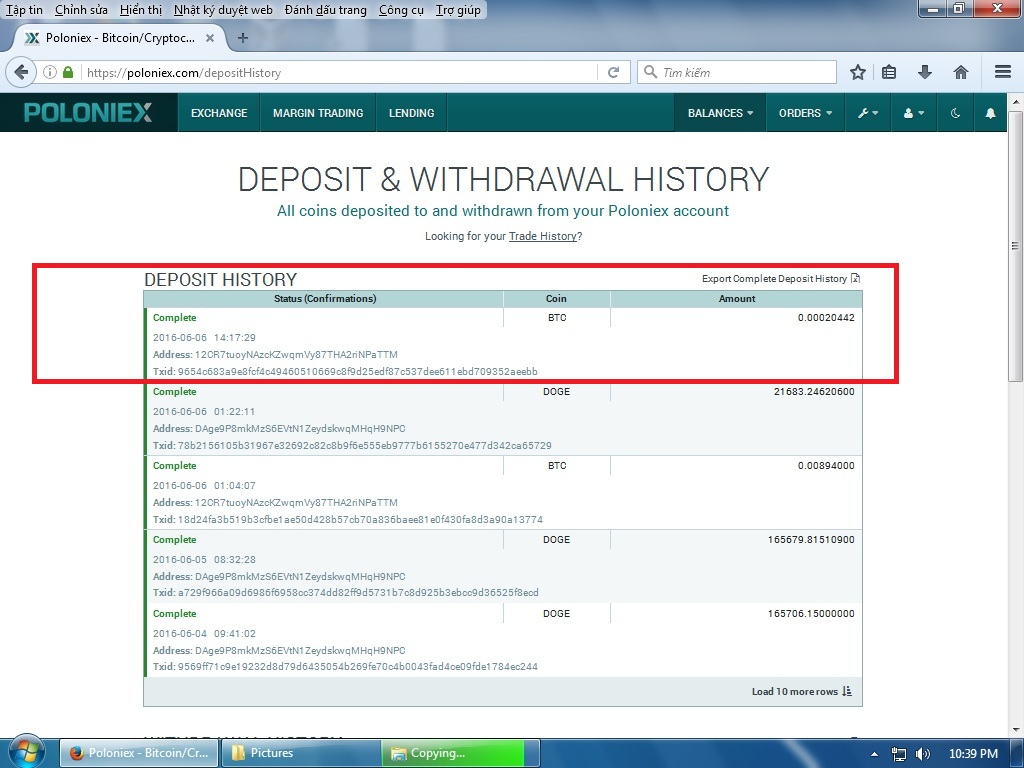The height and width of the screenshot is (768, 1024).
Task: Open Nhật ký duyệt web menu
Action: (223, 10)
